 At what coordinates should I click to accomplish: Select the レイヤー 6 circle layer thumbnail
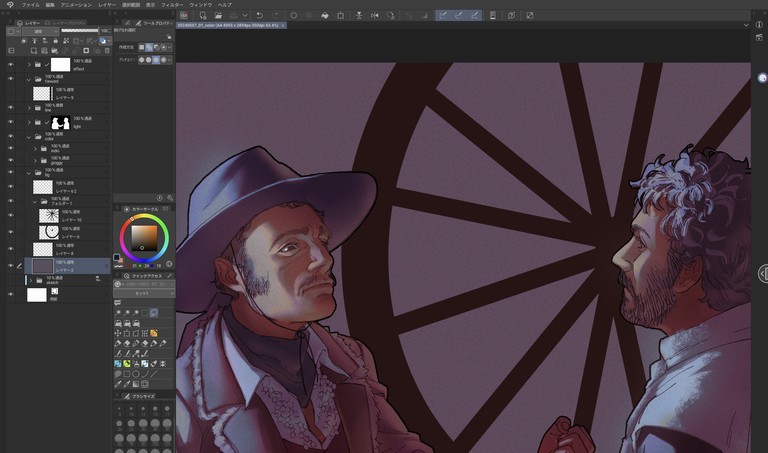tap(48, 232)
